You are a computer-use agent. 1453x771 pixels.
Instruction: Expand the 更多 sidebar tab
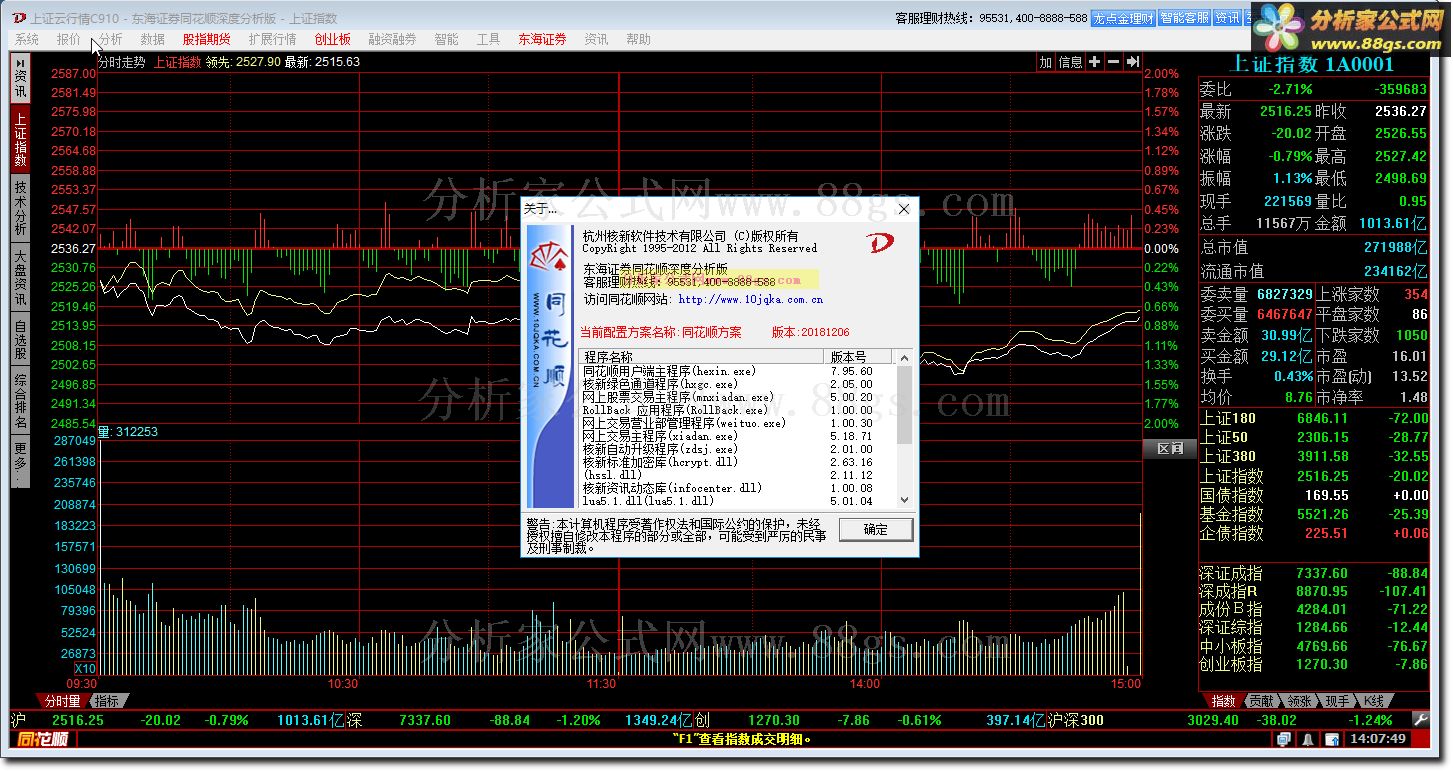[20, 462]
